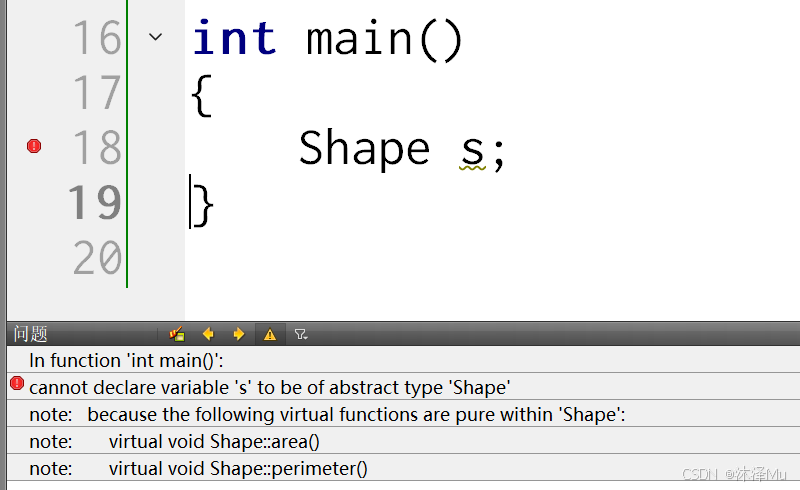Click the 'main()' function name

(x=384, y=40)
